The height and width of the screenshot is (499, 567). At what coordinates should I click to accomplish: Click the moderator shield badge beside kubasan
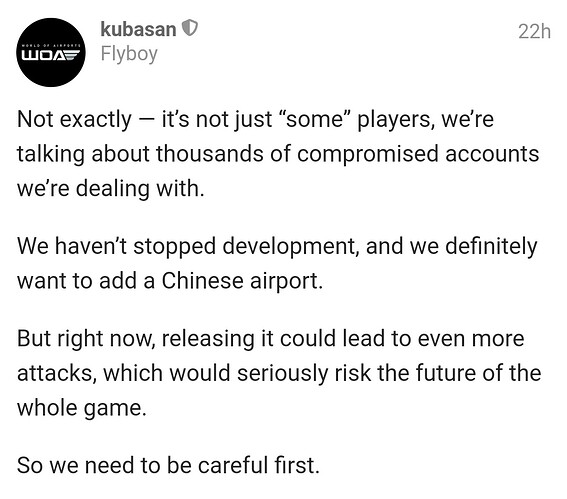tap(189, 28)
